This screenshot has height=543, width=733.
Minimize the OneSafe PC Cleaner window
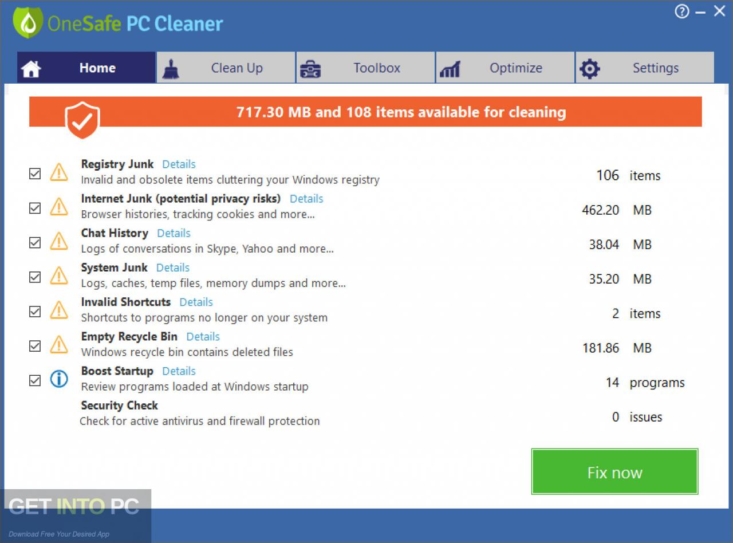click(700, 12)
